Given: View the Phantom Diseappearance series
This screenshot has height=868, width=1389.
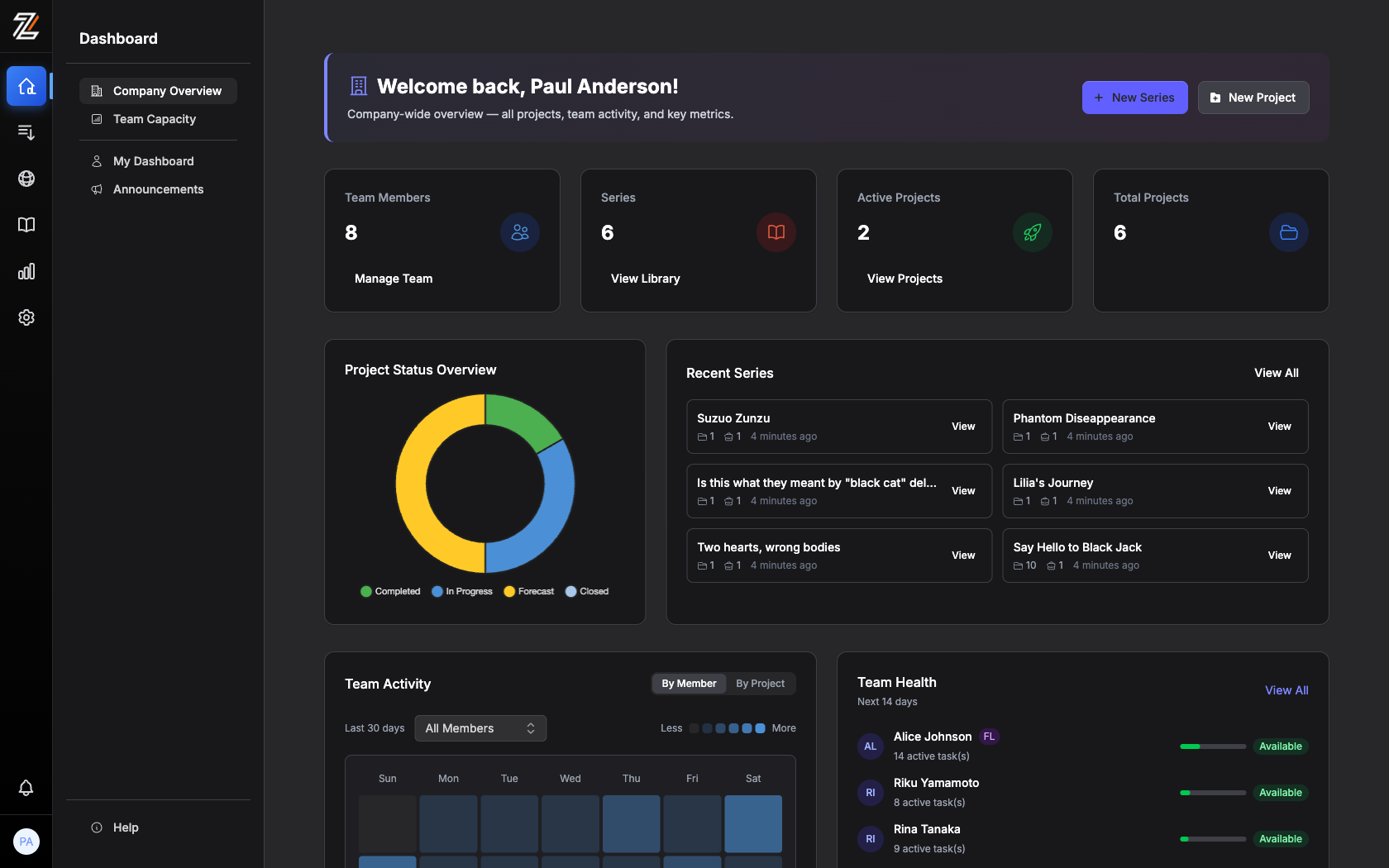Looking at the screenshot, I should tap(1279, 427).
